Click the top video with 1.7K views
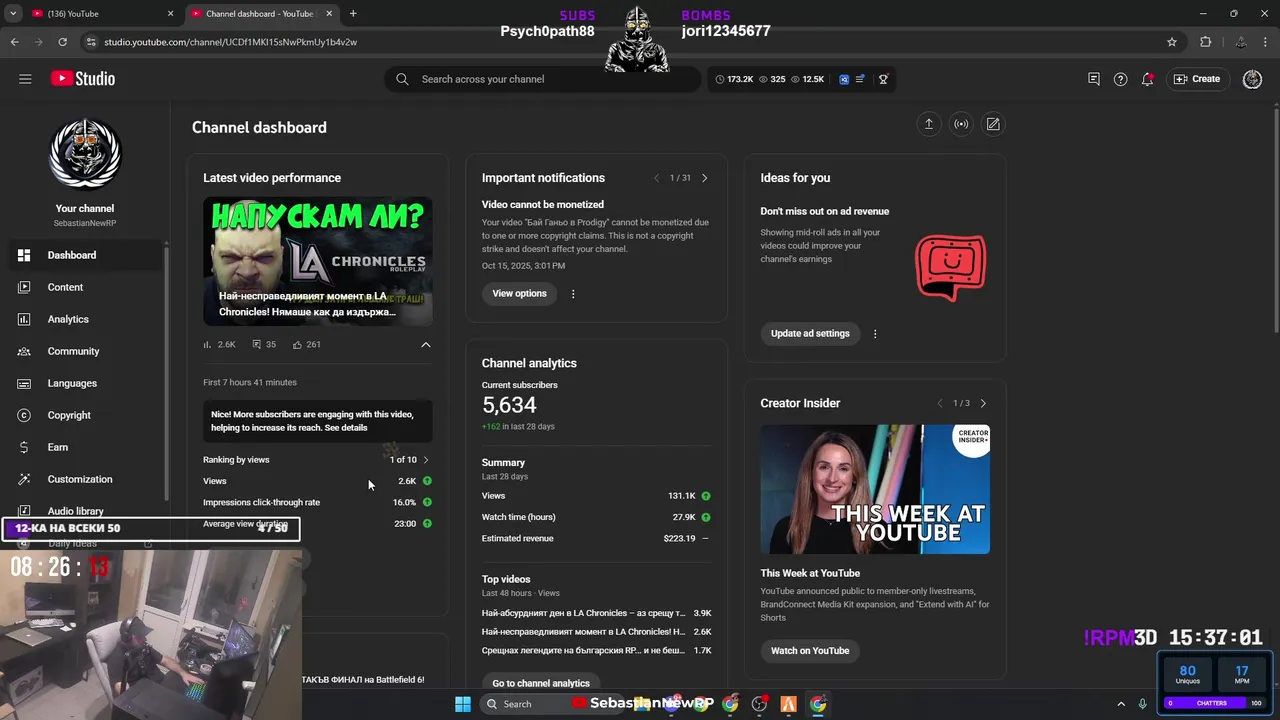Viewport: 1280px width, 720px height. [x=596, y=651]
